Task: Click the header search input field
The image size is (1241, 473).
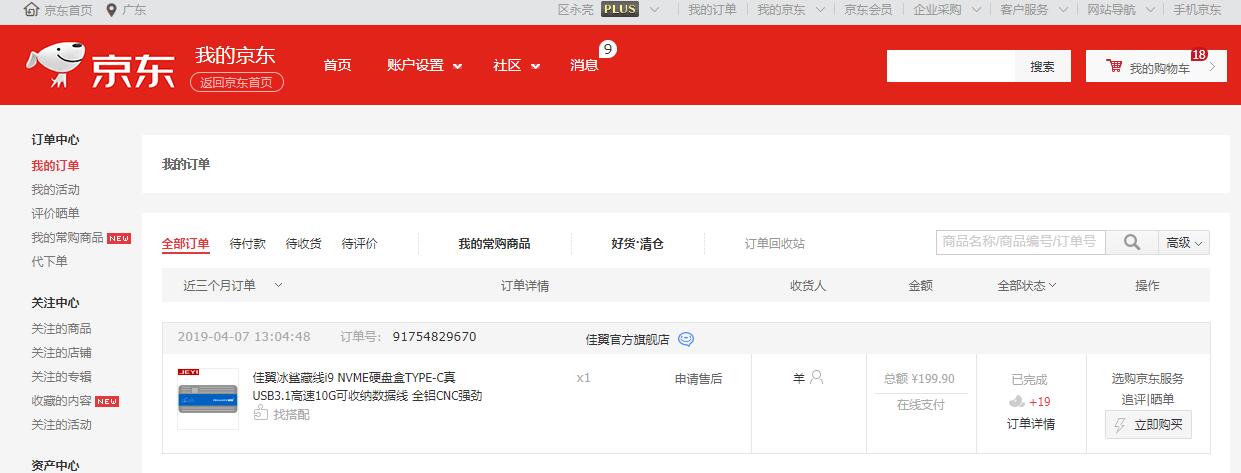Action: pyautogui.click(x=951, y=66)
